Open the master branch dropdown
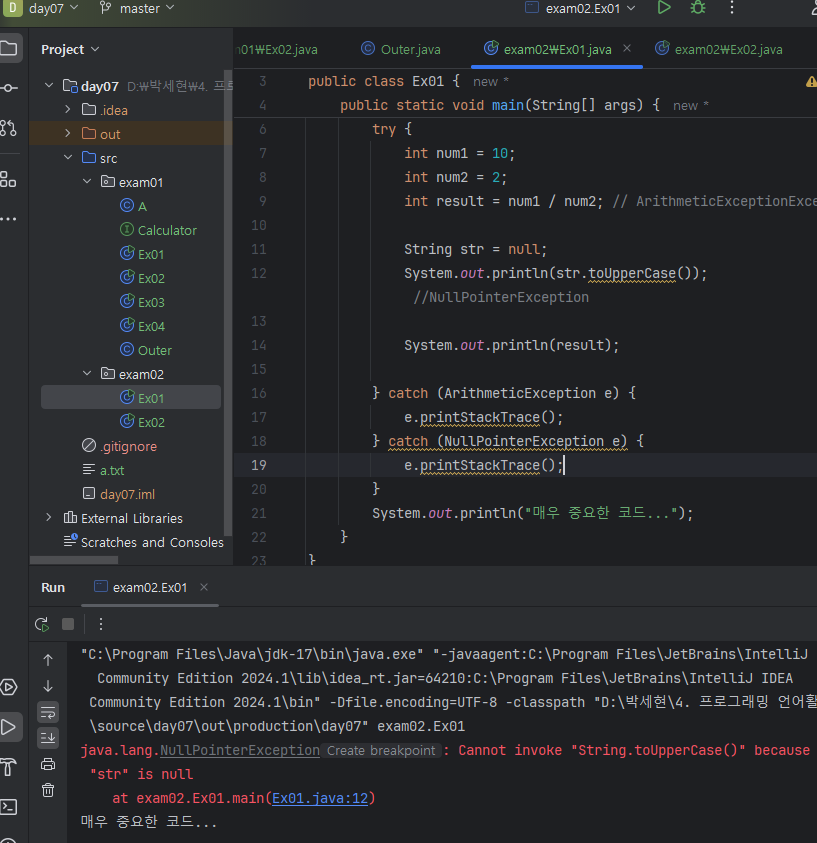Screen dimensions: 817x843 138,8
